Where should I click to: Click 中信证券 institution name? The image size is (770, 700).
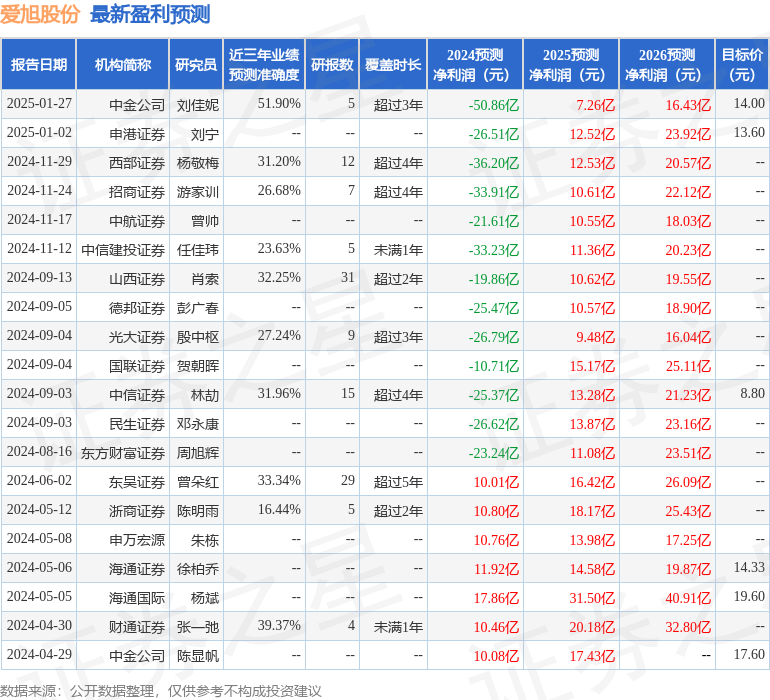137,394
